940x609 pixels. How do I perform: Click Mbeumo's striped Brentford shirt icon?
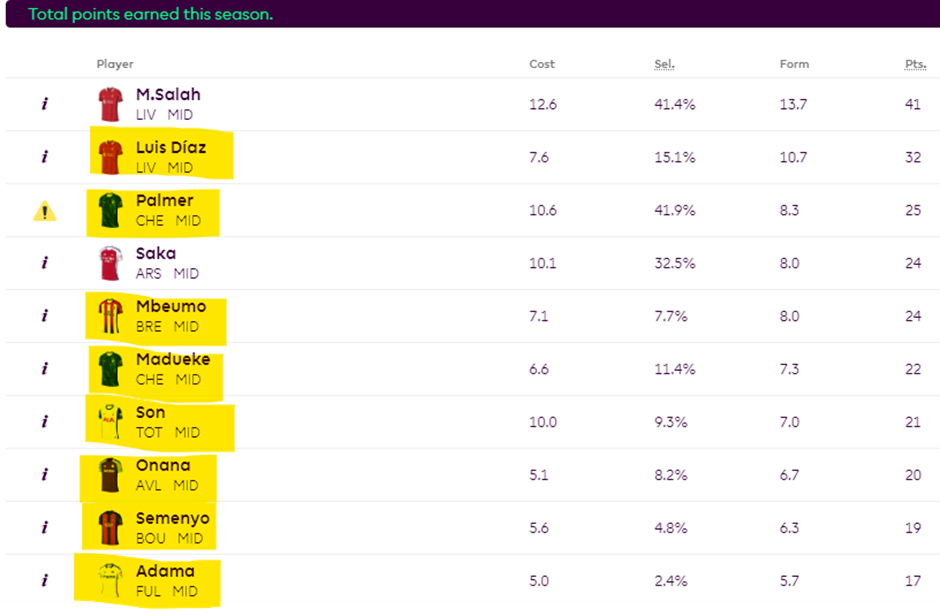pos(110,316)
